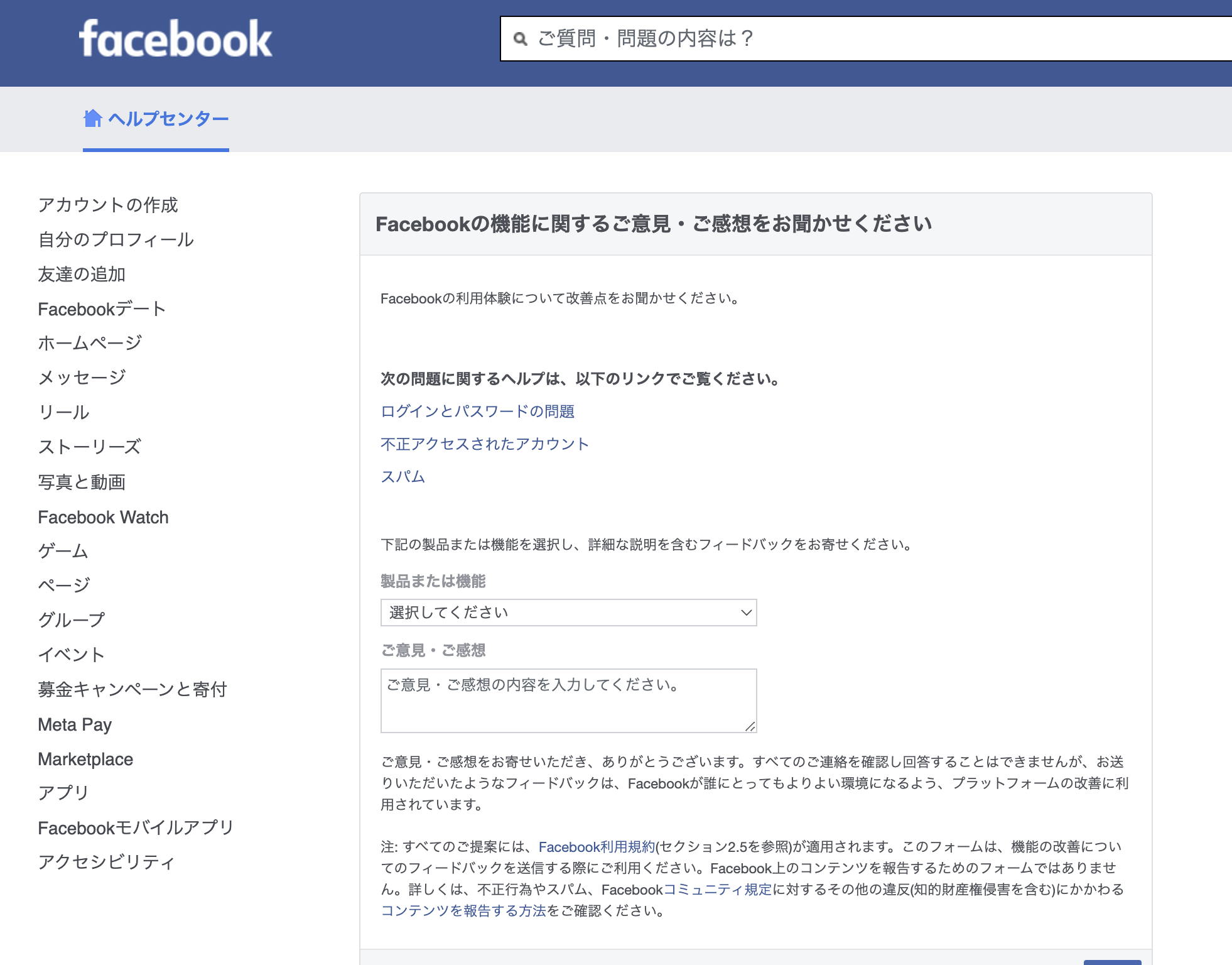The width and height of the screenshot is (1232, 965).
Task: Open イベント help topic
Action: click(x=71, y=655)
